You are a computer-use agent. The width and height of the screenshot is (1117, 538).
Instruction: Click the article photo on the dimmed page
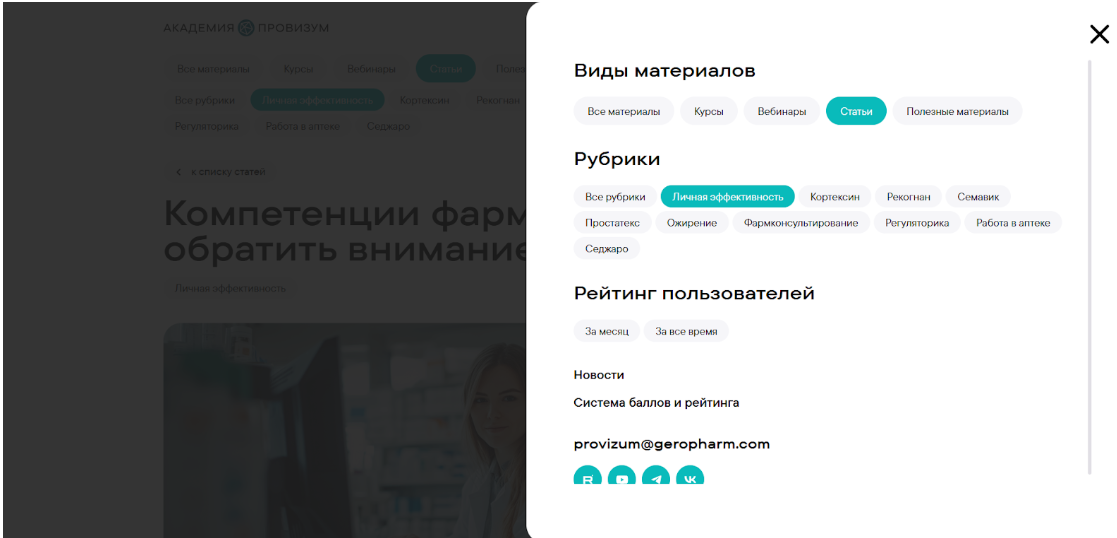tap(345, 430)
